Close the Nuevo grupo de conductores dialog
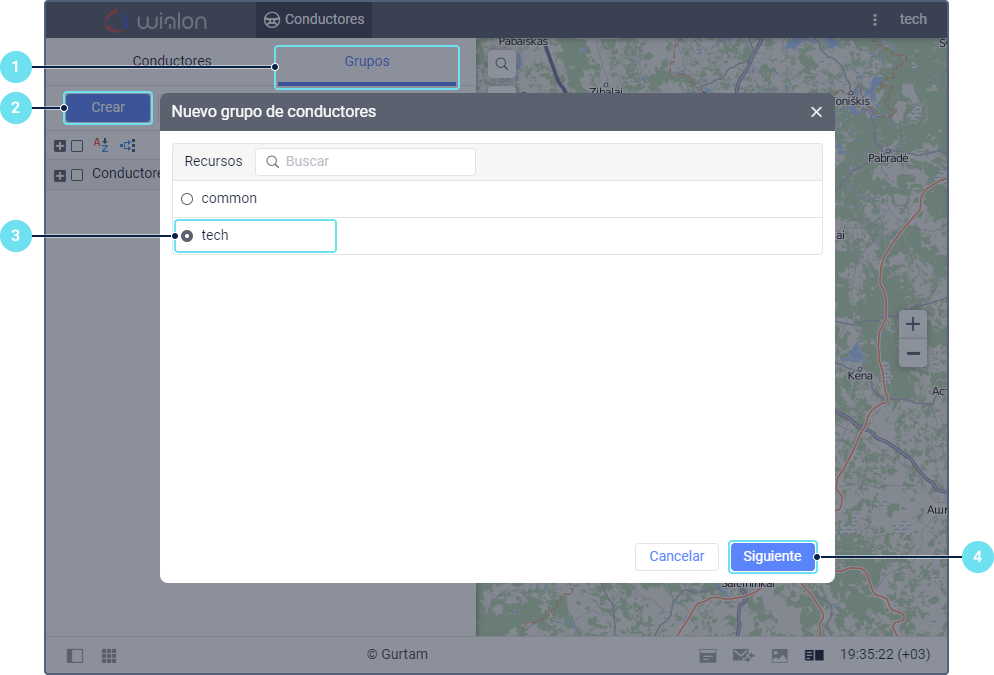The height and width of the screenshot is (675, 994). coord(816,112)
